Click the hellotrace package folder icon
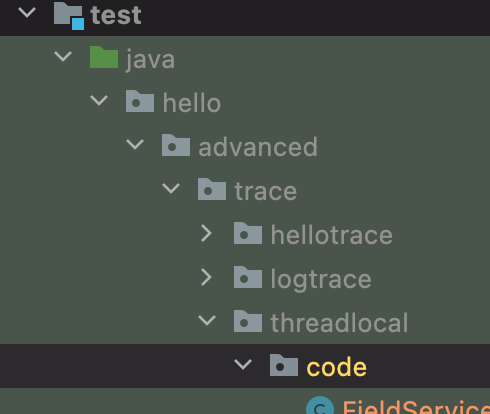Screen dimensions: 490x414 point(248,233)
